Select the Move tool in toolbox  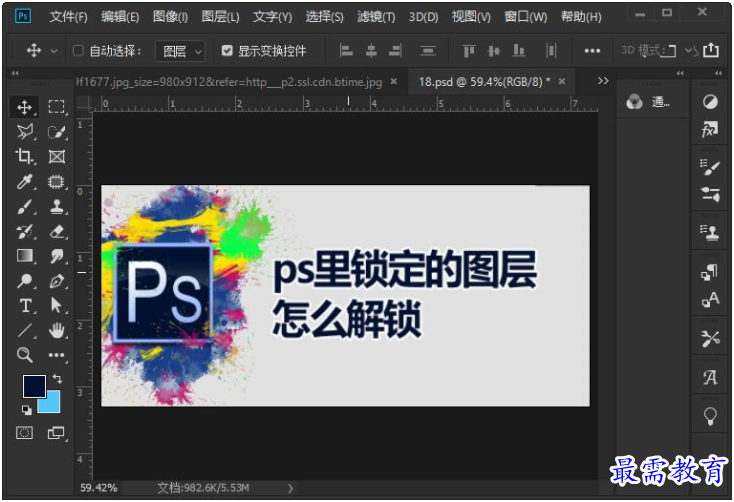tap(24, 107)
